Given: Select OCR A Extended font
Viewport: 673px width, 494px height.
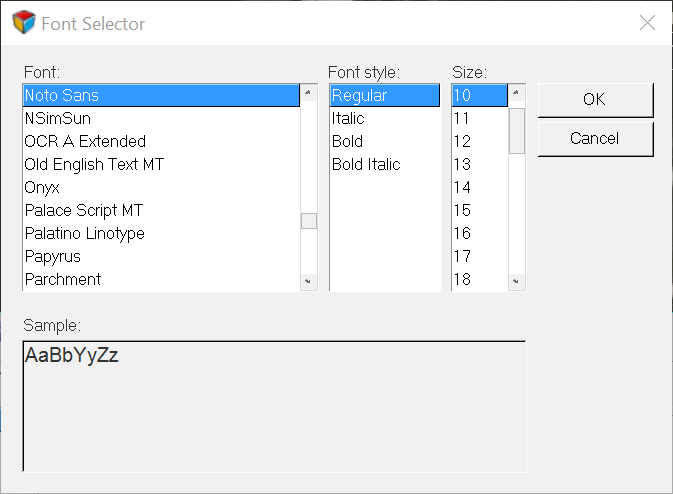Looking at the screenshot, I should click(85, 142).
